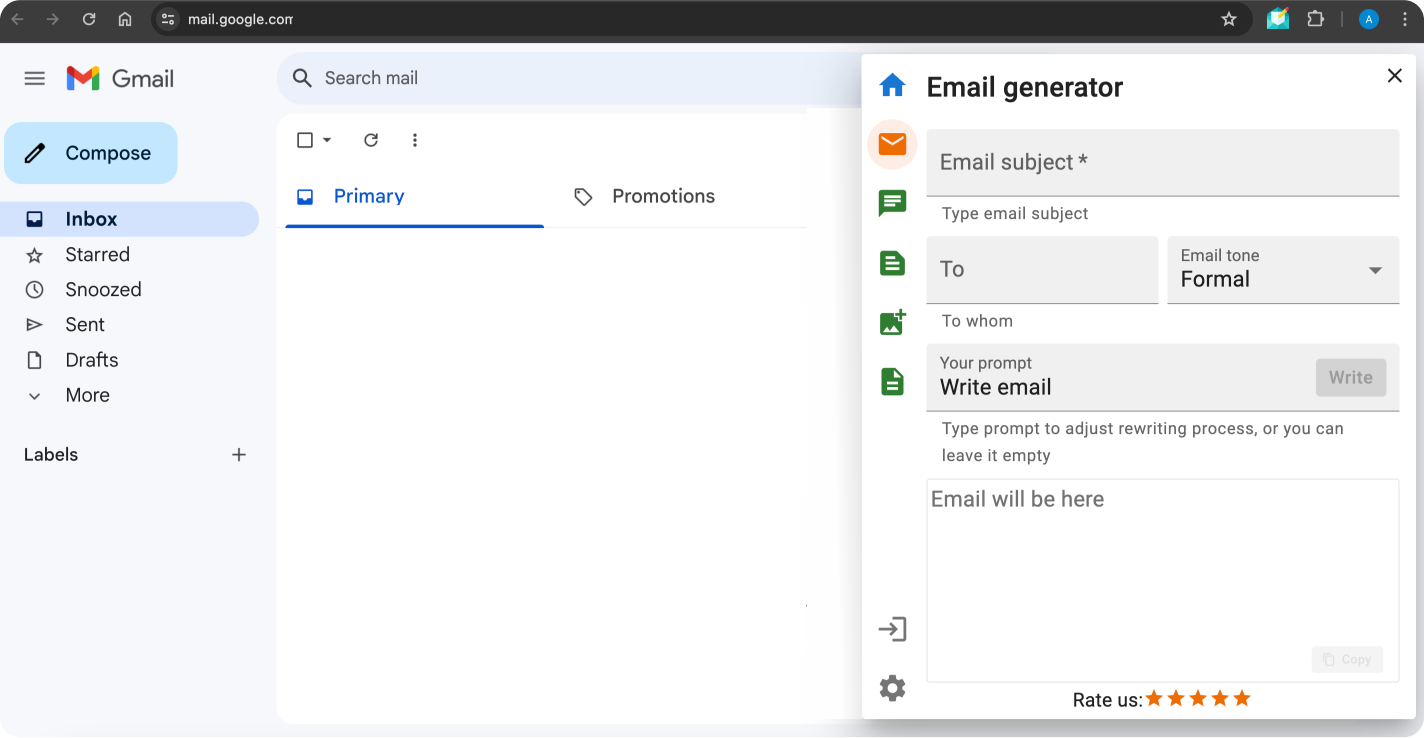Open the extension's home icon
This screenshot has width=1424, height=738.
[892, 86]
